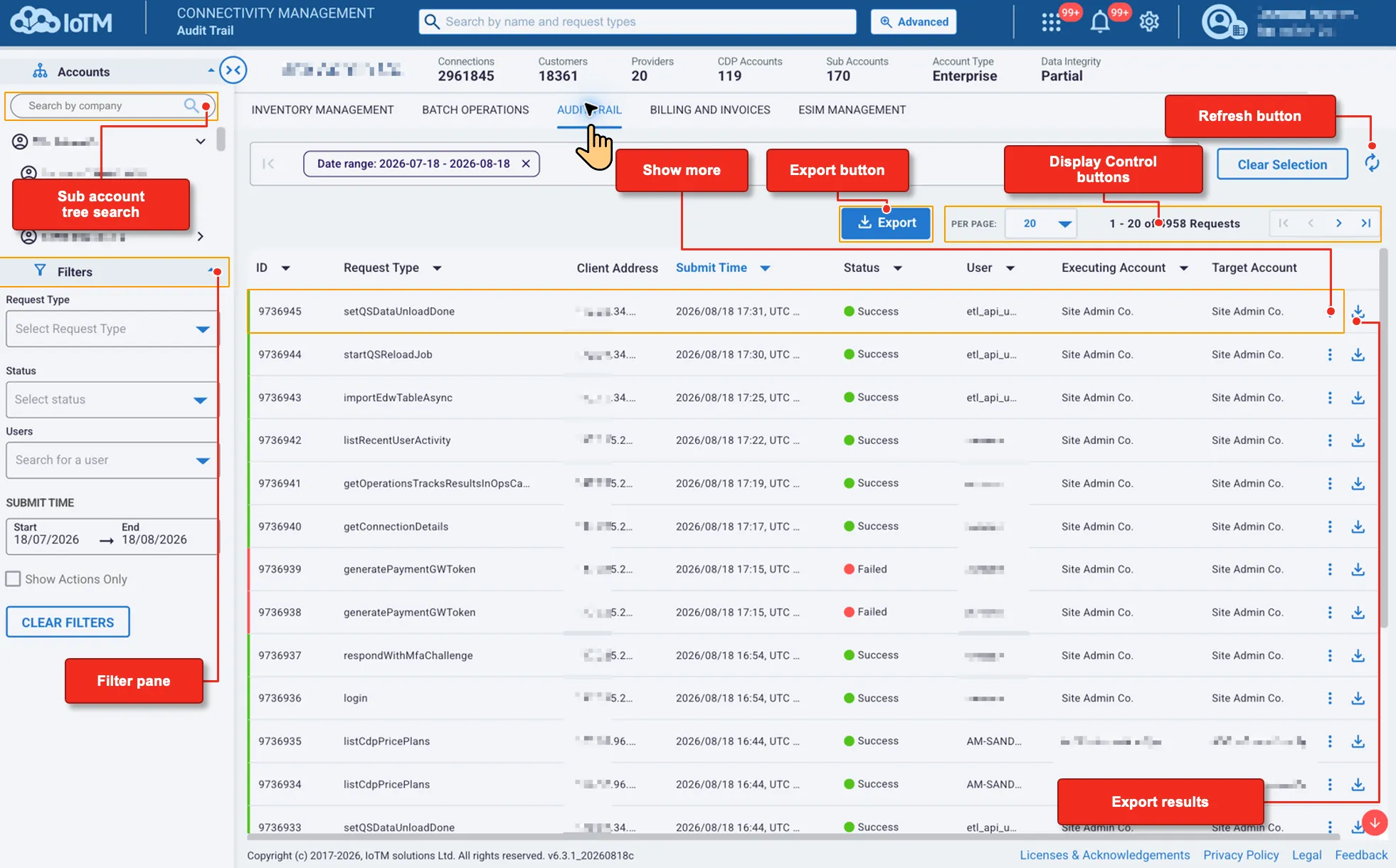Open Executing Account column arrow
The width and height of the screenshot is (1396, 868).
[1184, 268]
